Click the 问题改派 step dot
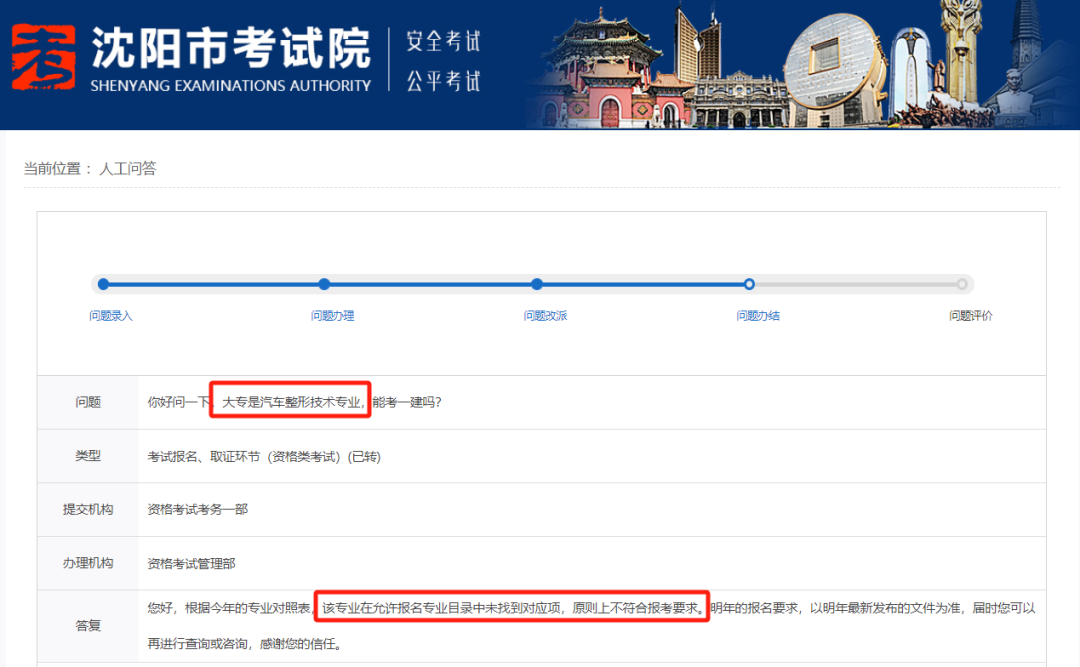Viewport: 1080px width, 667px height. click(x=537, y=284)
